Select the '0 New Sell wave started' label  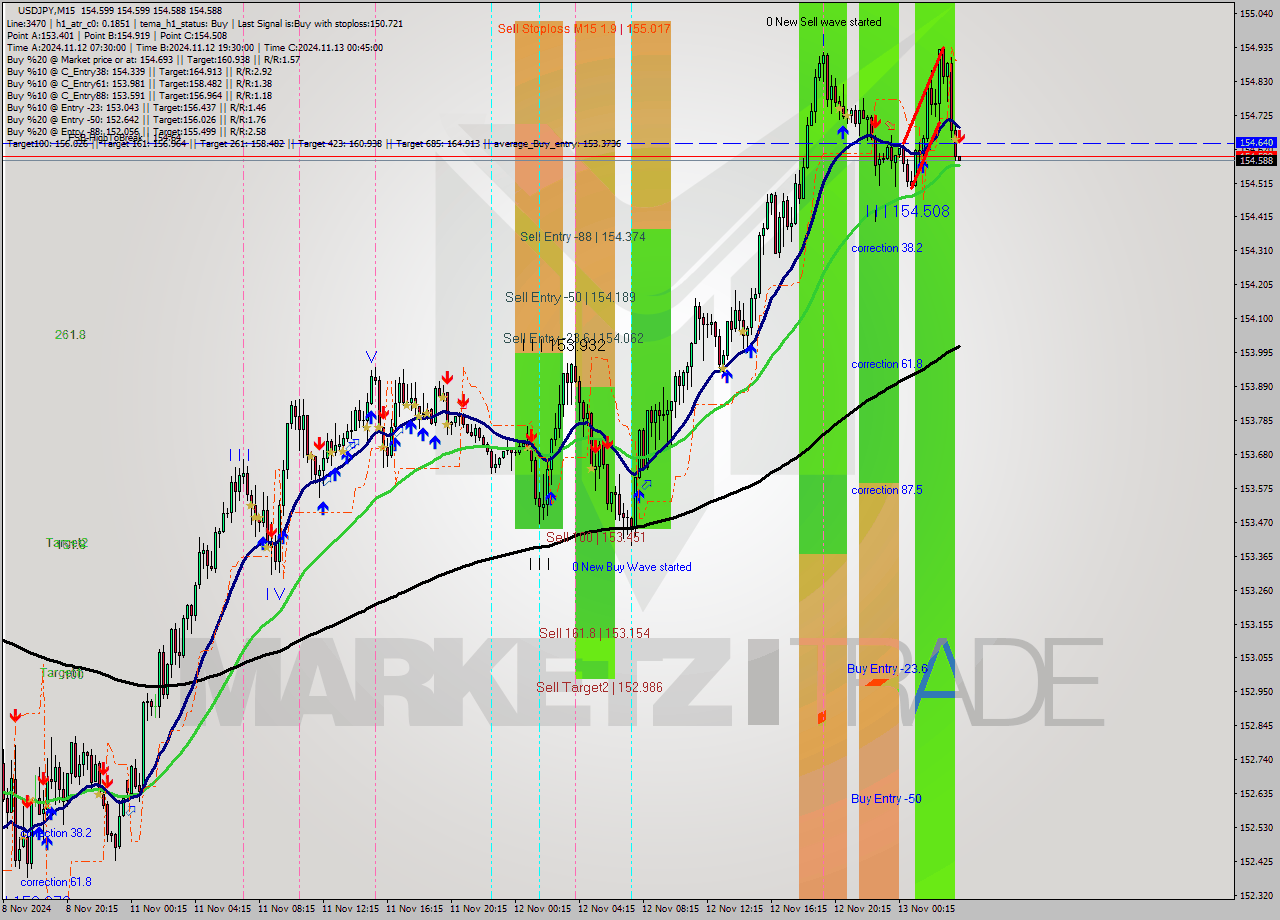point(824,22)
